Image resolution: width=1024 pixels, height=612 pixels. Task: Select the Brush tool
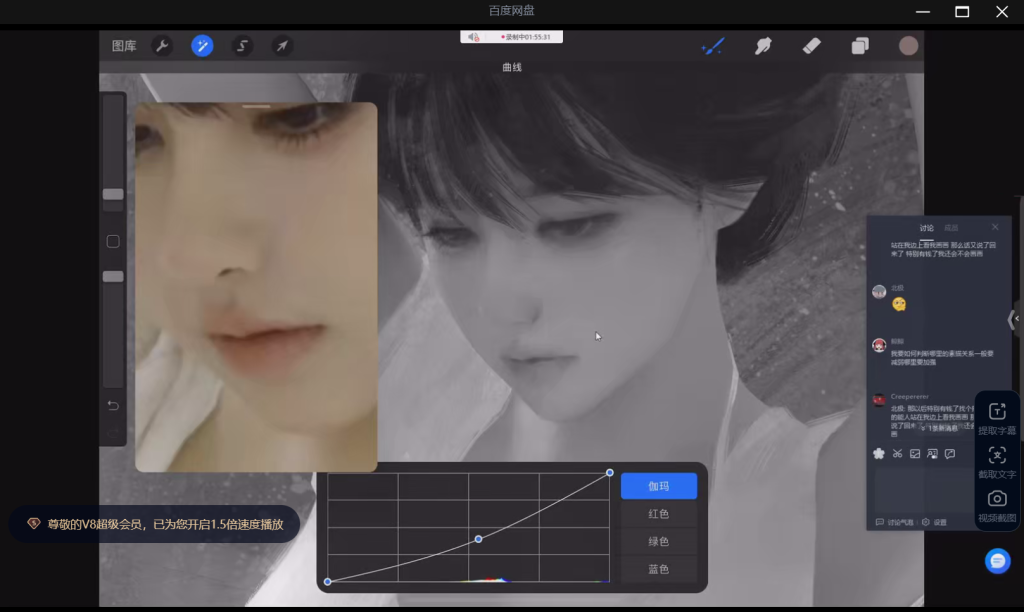click(x=713, y=46)
